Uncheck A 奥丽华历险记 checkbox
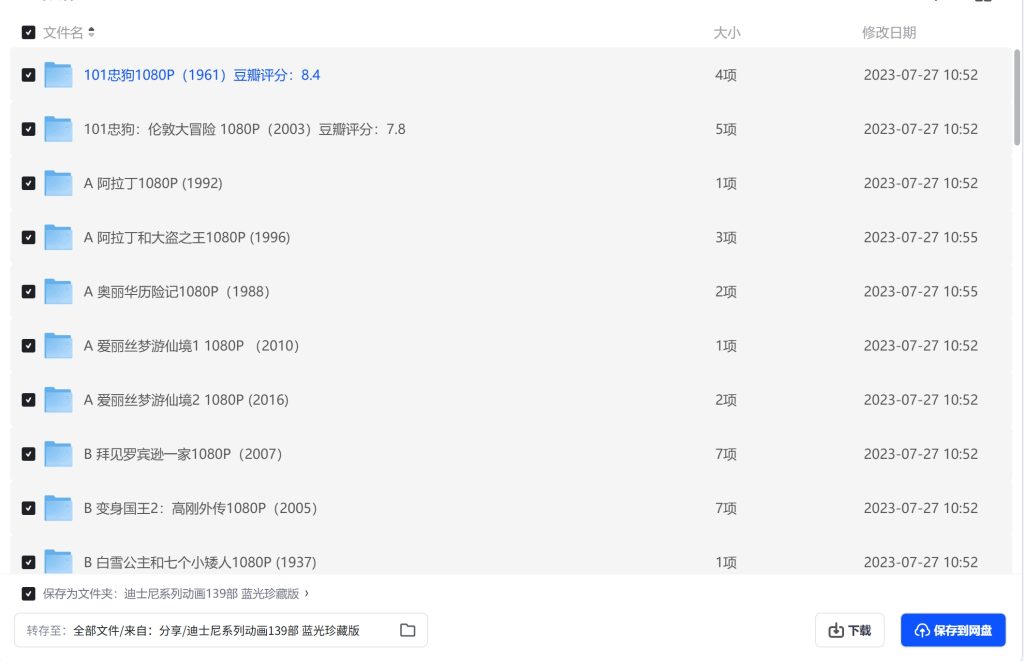Screen dimensions: 1024x661 [x=28, y=292]
